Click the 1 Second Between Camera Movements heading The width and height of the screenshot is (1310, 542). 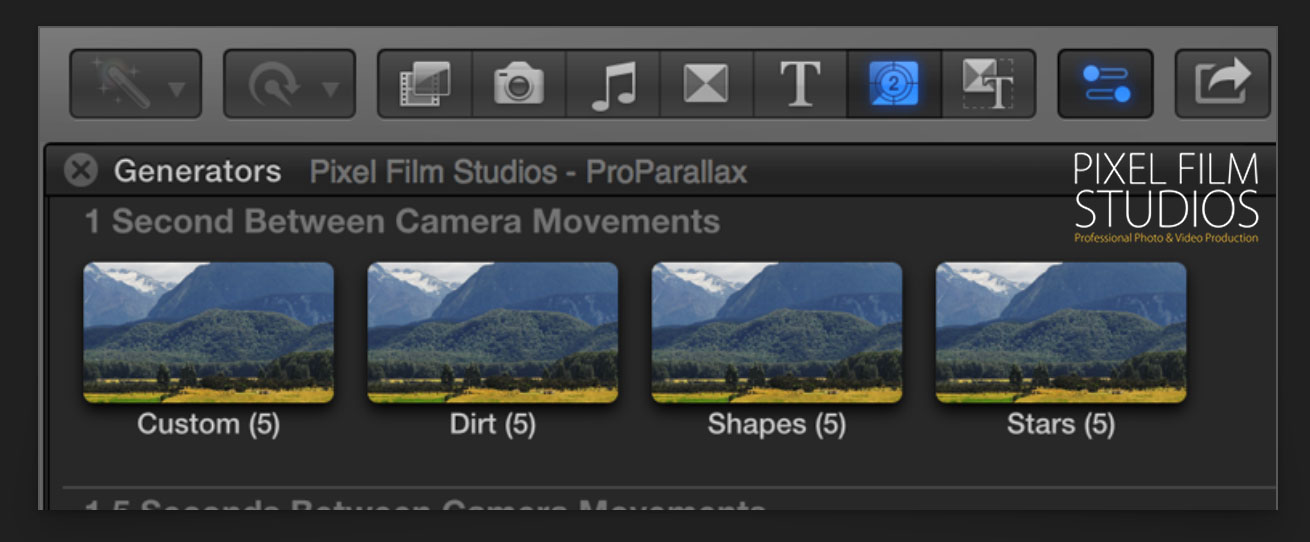click(401, 221)
